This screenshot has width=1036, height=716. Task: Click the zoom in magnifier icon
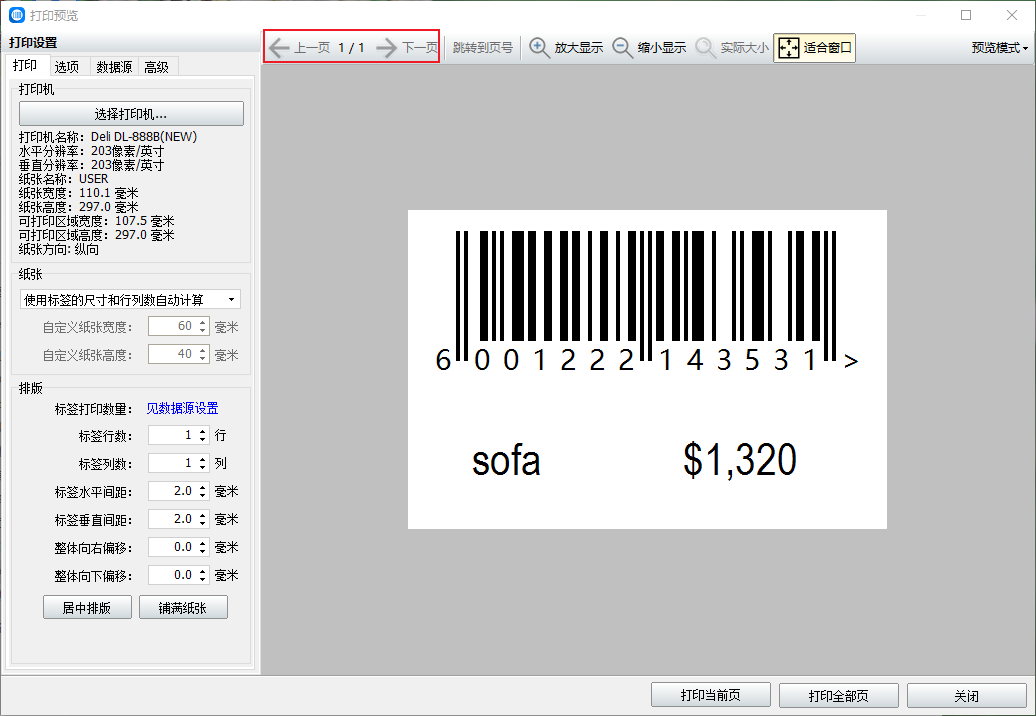(x=539, y=48)
